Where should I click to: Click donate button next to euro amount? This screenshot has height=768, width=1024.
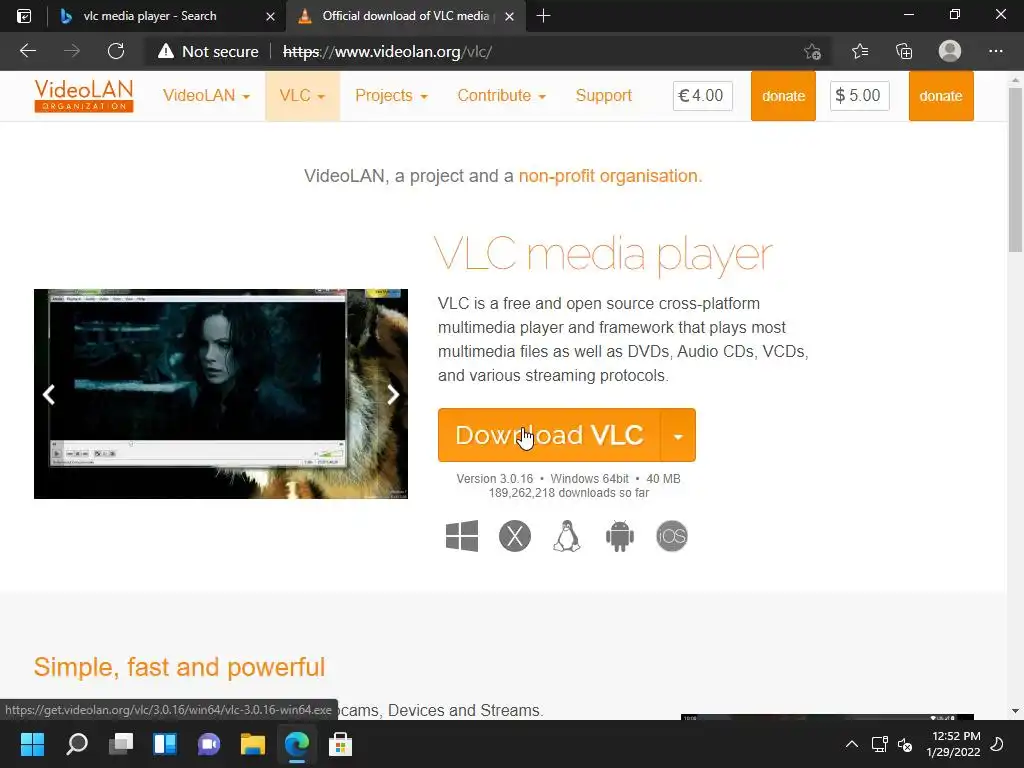pyautogui.click(x=783, y=96)
